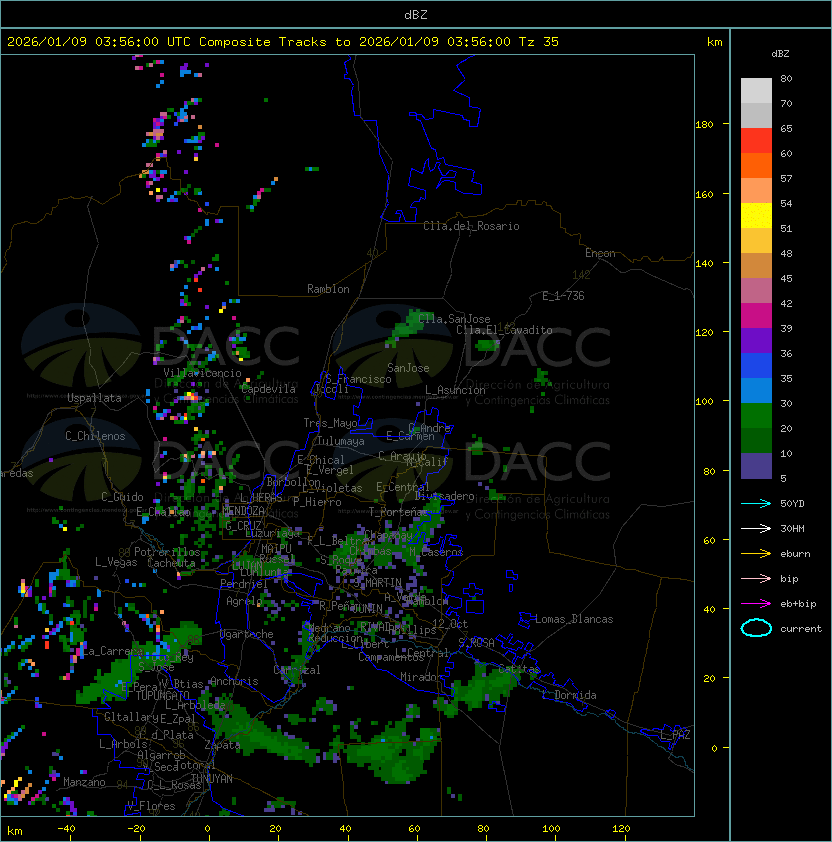Click the 'Lomas_Blancas' map label
This screenshot has width=832, height=842.
[574, 619]
